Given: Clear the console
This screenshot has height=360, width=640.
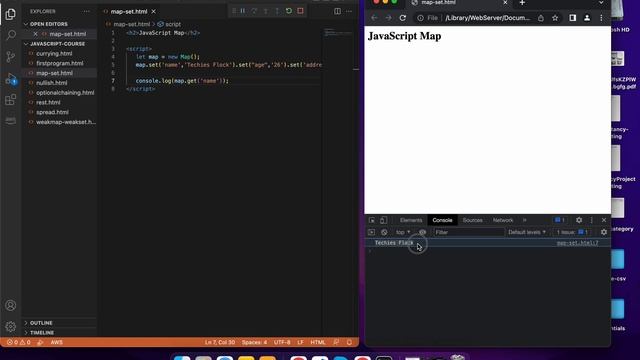Looking at the screenshot, I should pos(384,232).
